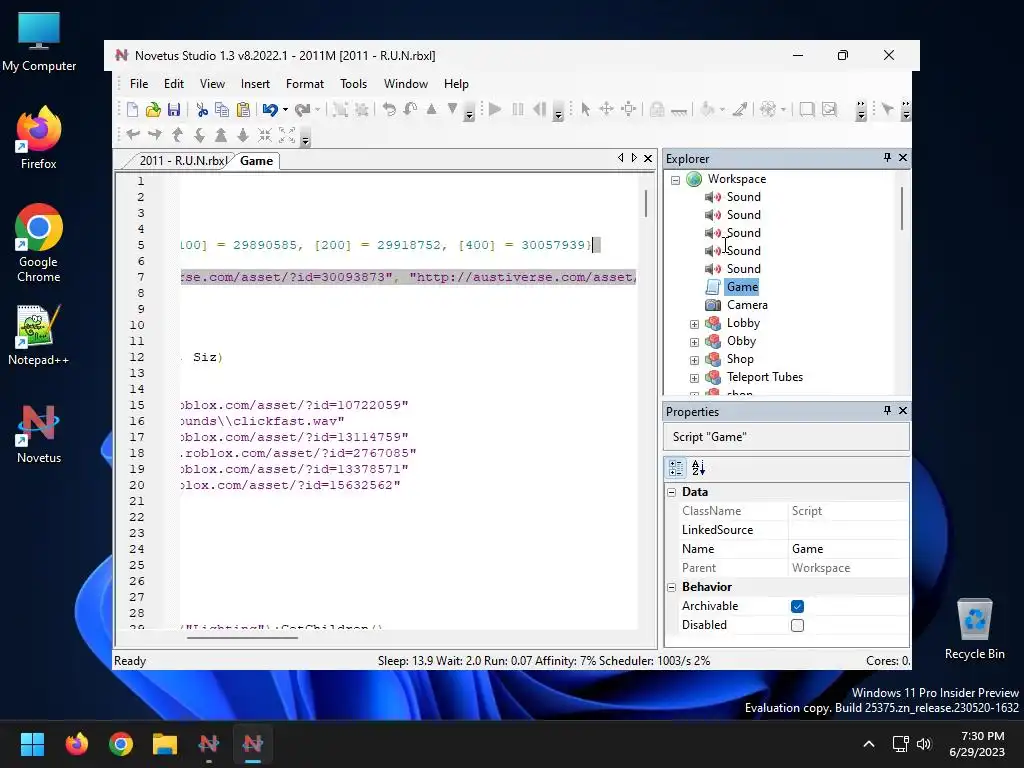Click the Lock tool padlock icon
The height and width of the screenshot is (768, 1024).
coord(657,110)
